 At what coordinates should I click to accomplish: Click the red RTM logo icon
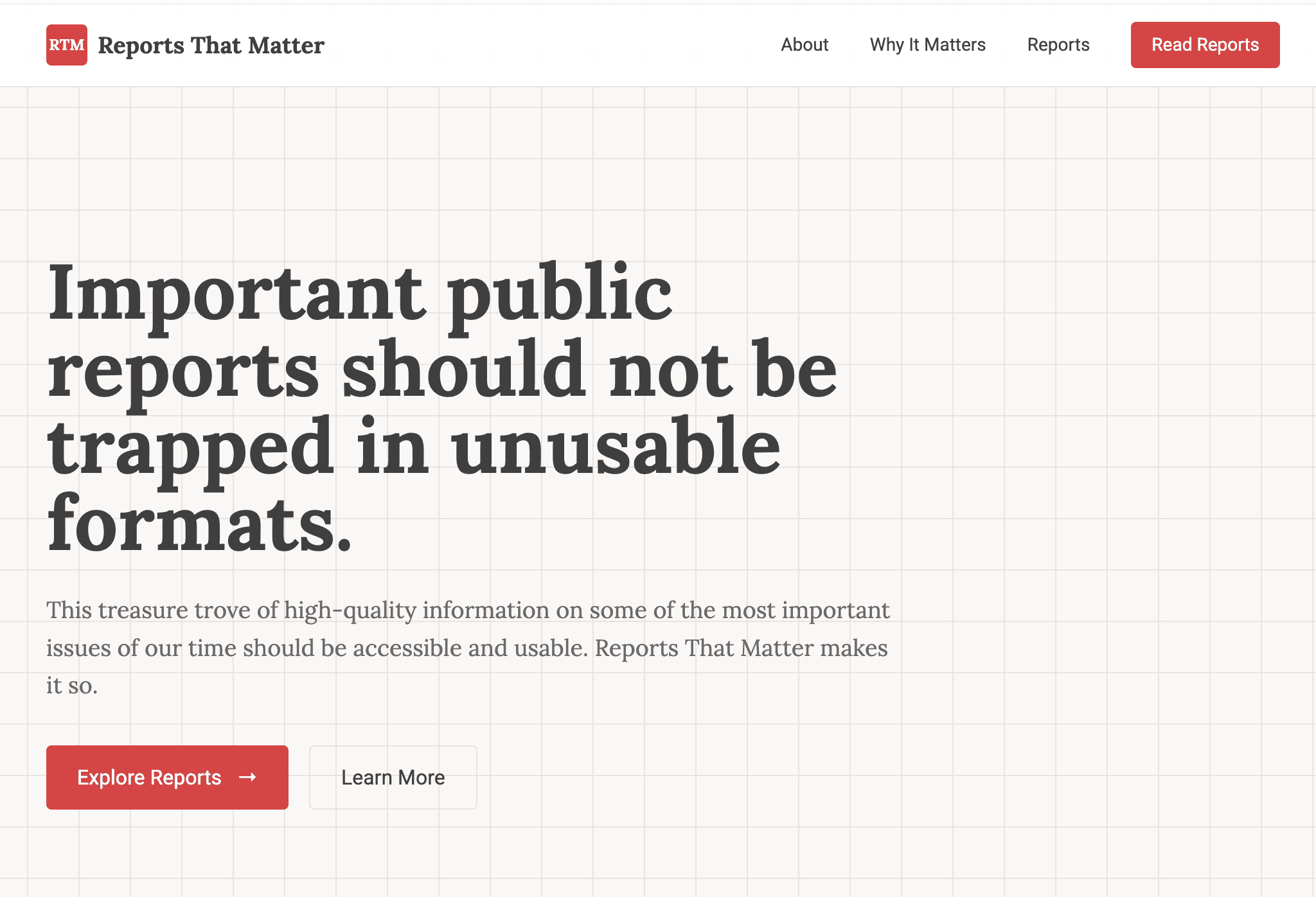pyautogui.click(x=67, y=45)
